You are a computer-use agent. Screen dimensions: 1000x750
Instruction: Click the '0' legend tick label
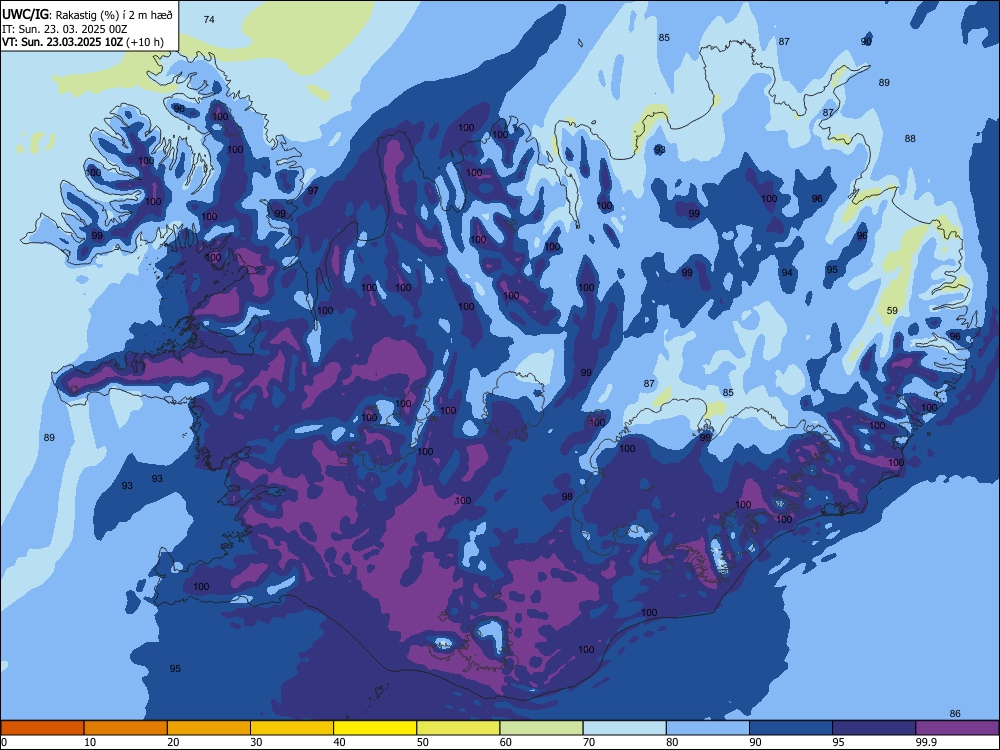coord(4,742)
